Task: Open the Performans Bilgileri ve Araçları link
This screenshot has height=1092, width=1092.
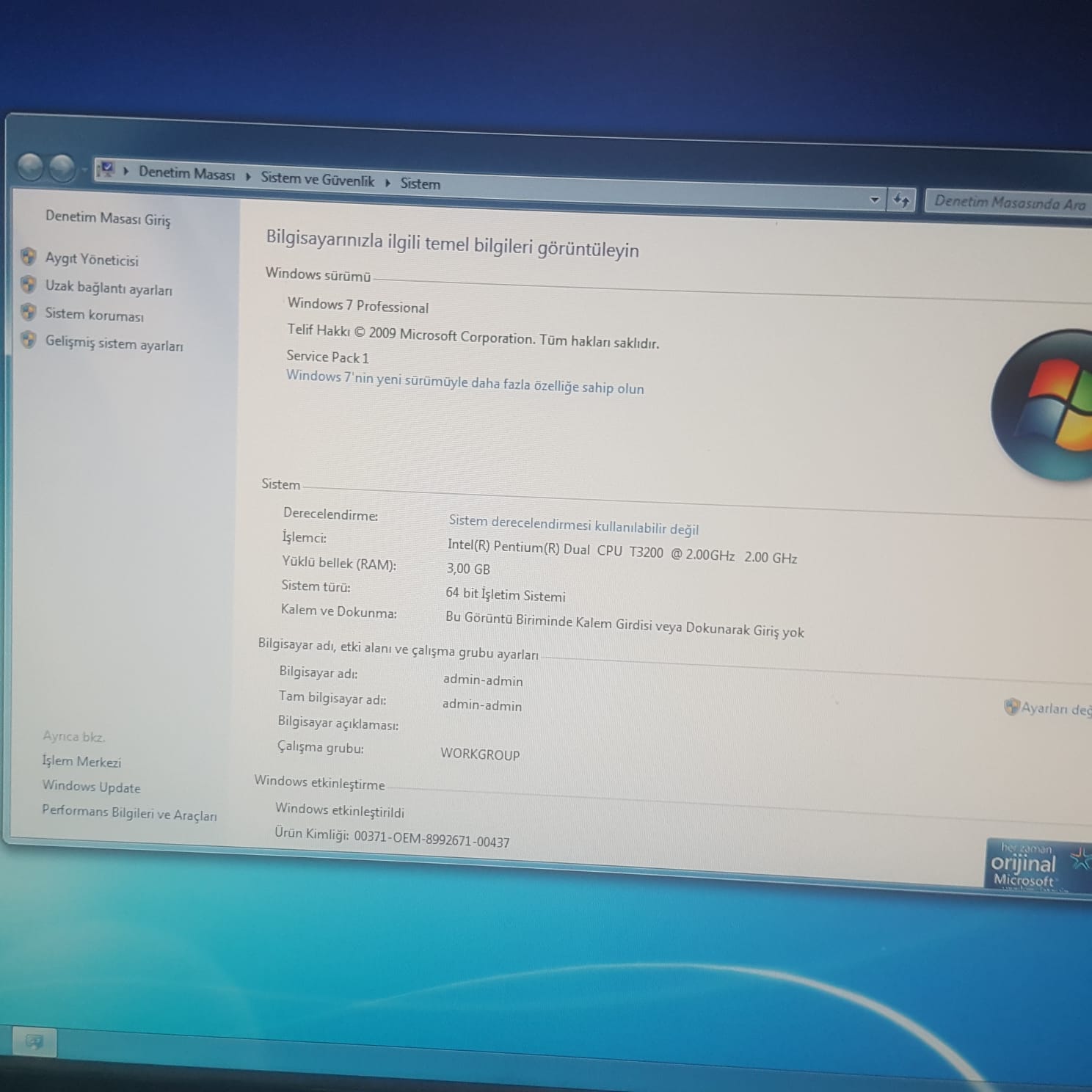Action: pyautogui.click(x=129, y=813)
